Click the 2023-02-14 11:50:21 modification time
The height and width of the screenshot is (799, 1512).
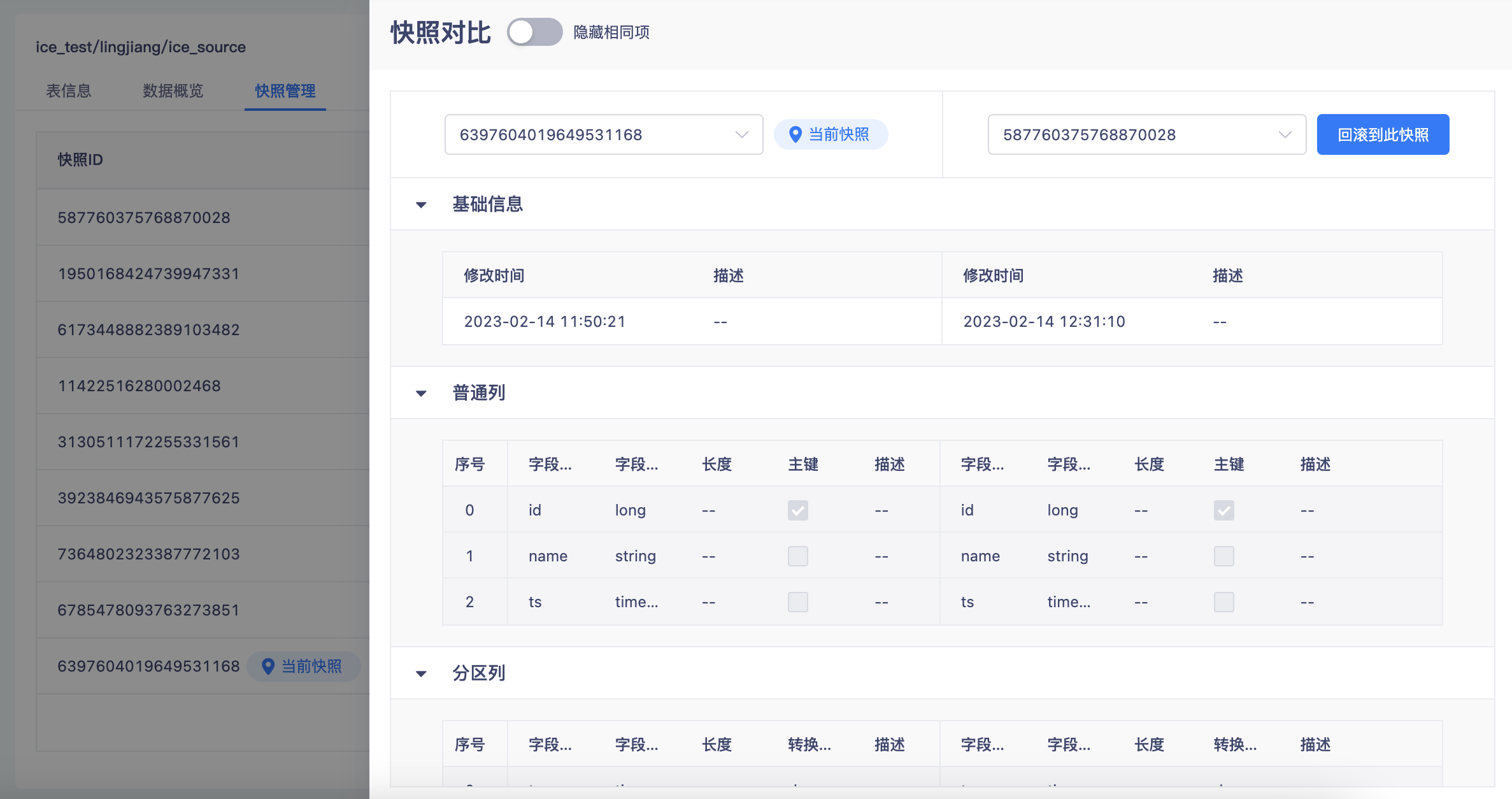pyautogui.click(x=545, y=321)
